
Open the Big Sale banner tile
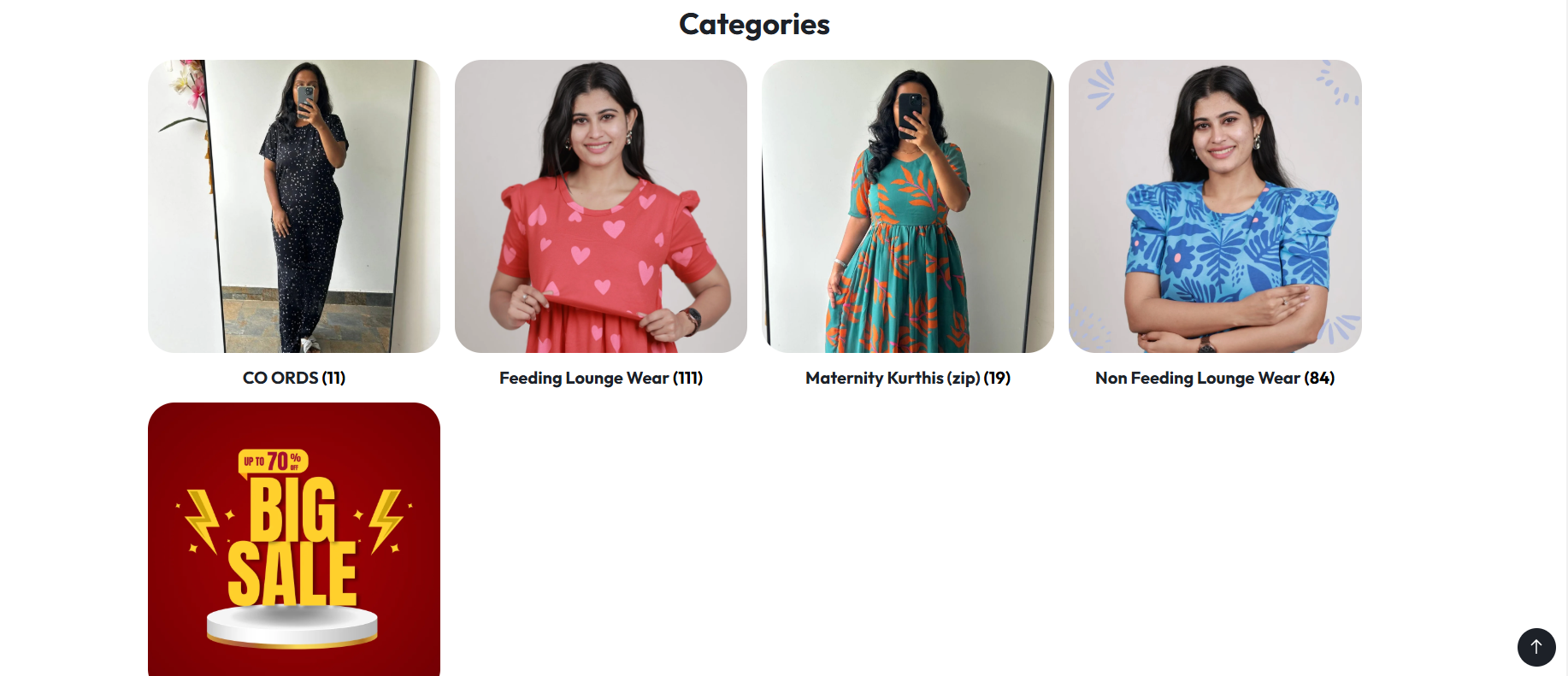tap(294, 539)
